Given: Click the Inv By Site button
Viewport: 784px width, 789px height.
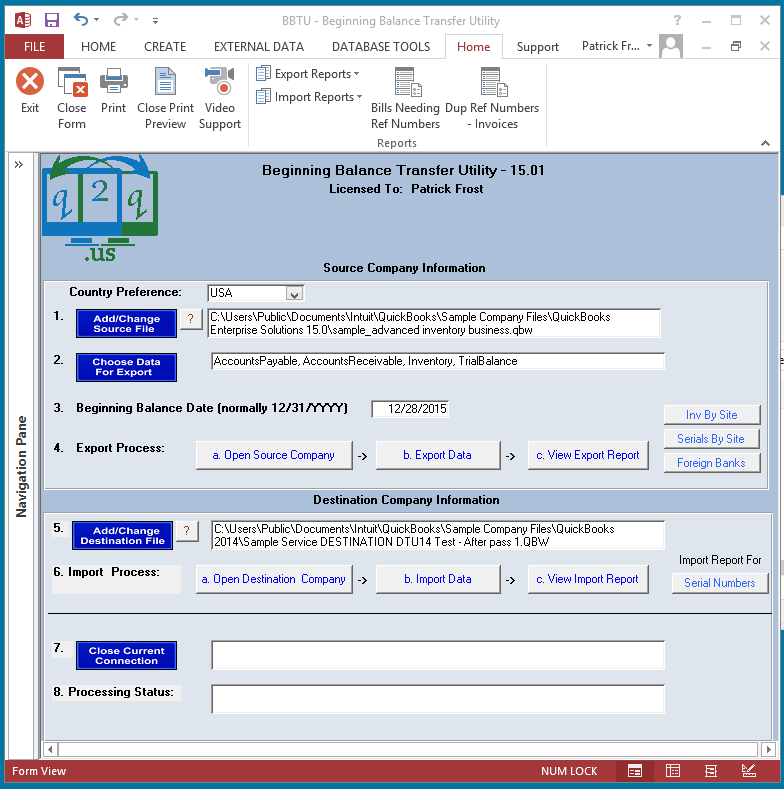Looking at the screenshot, I should (712, 415).
